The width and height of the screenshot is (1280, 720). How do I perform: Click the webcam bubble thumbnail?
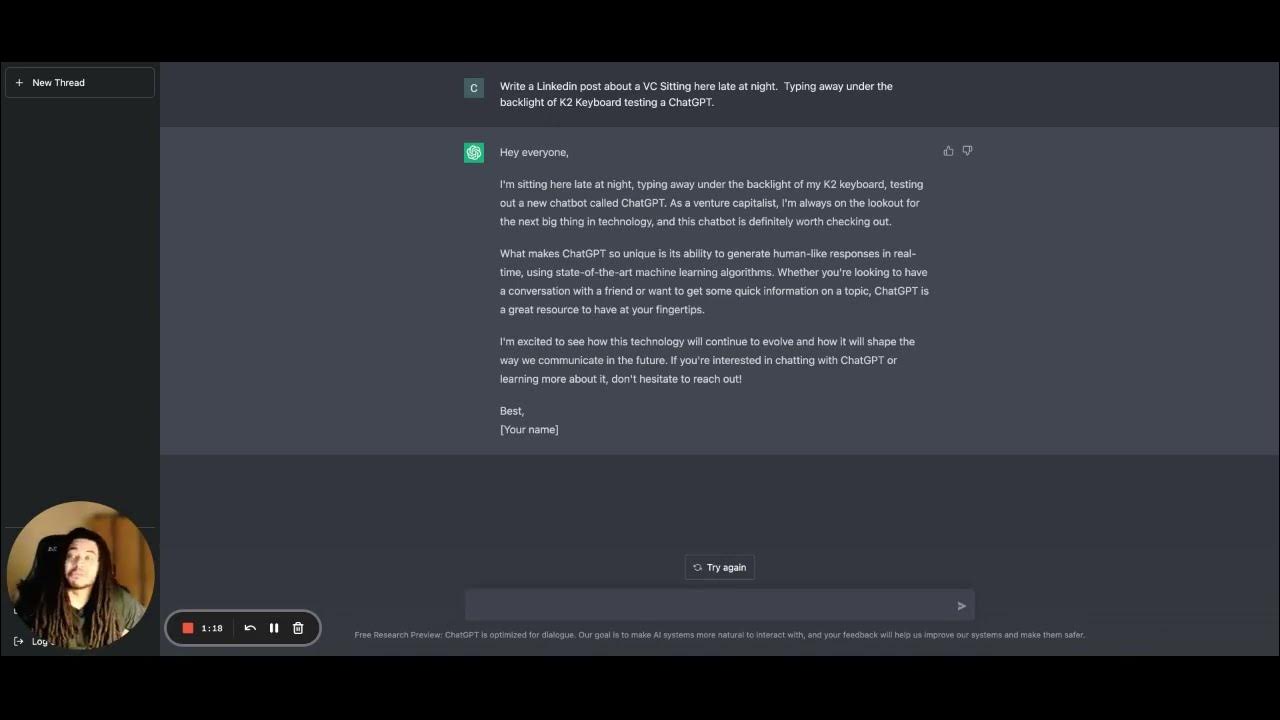(80, 575)
